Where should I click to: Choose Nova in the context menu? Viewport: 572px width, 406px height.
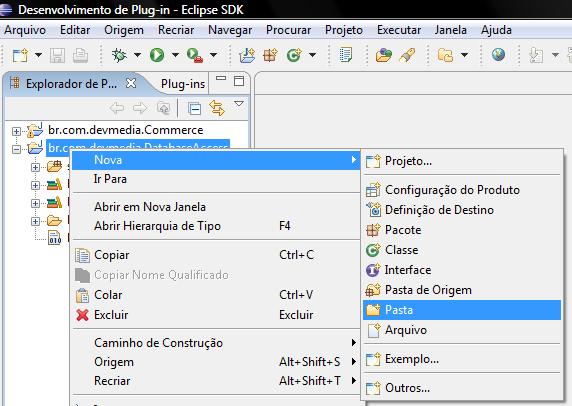(x=216, y=160)
